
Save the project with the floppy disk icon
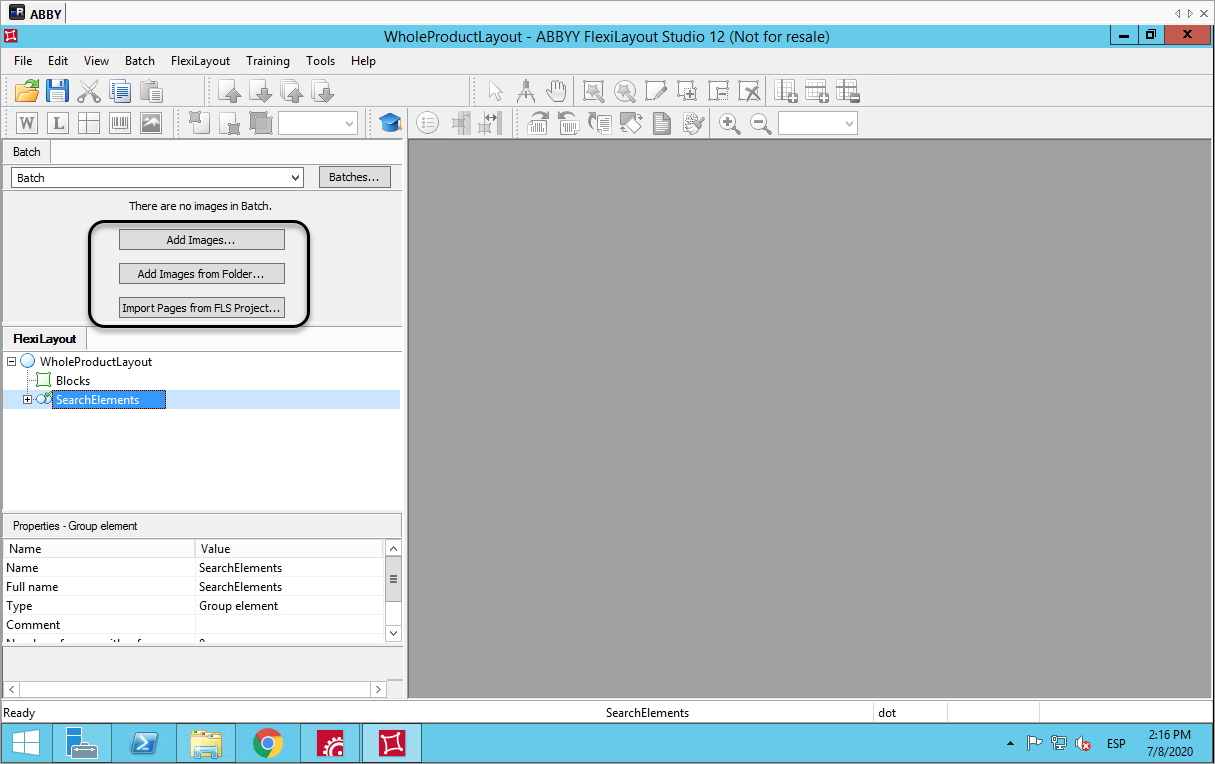point(58,91)
